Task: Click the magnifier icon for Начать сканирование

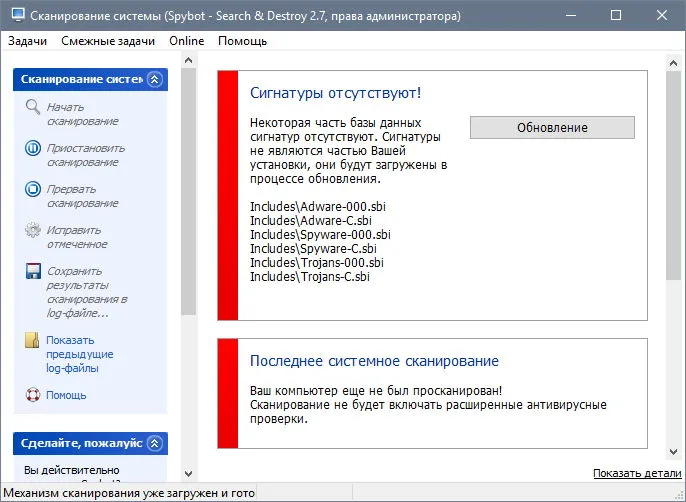Action: point(33,107)
